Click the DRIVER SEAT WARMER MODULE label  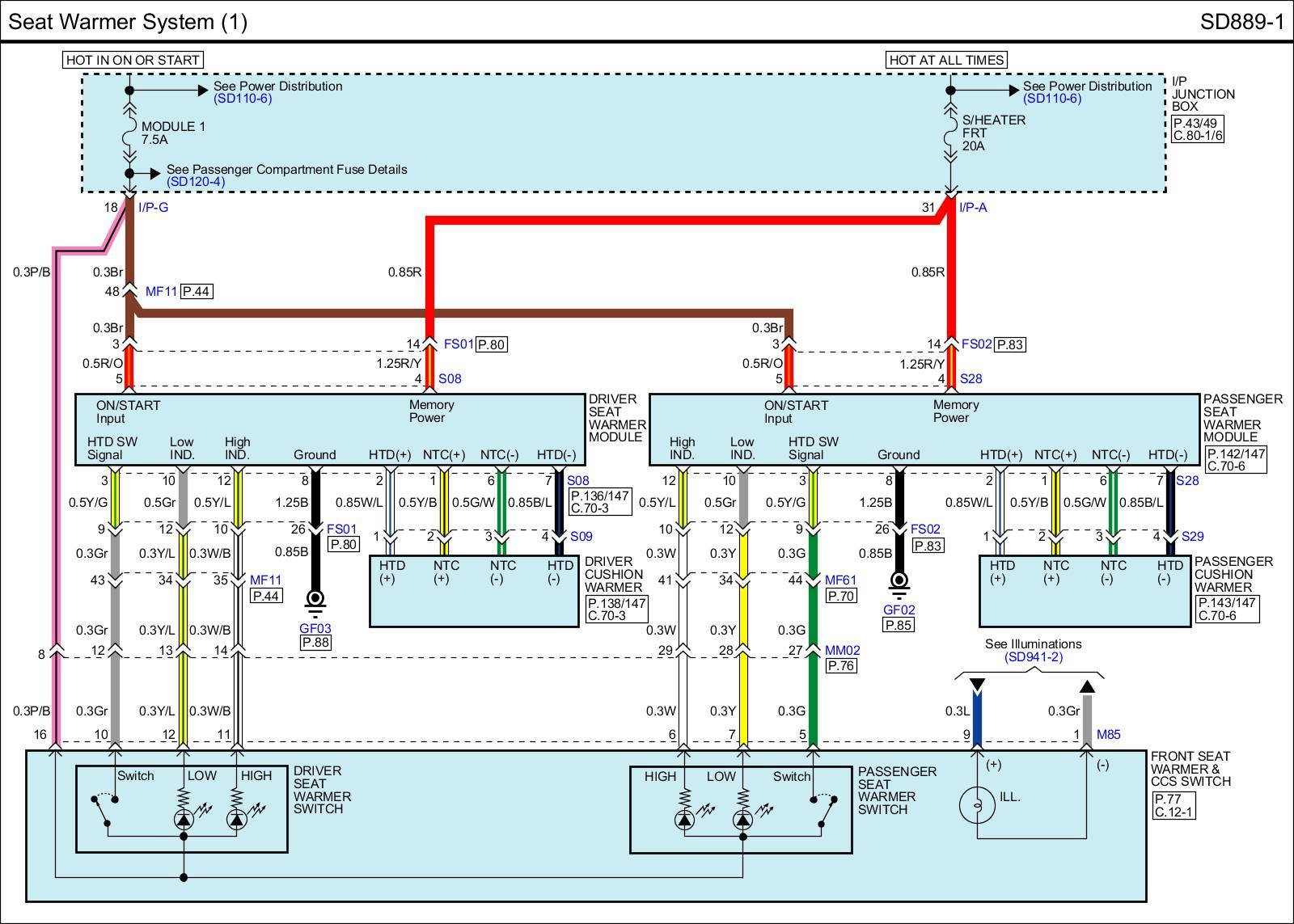point(617,418)
